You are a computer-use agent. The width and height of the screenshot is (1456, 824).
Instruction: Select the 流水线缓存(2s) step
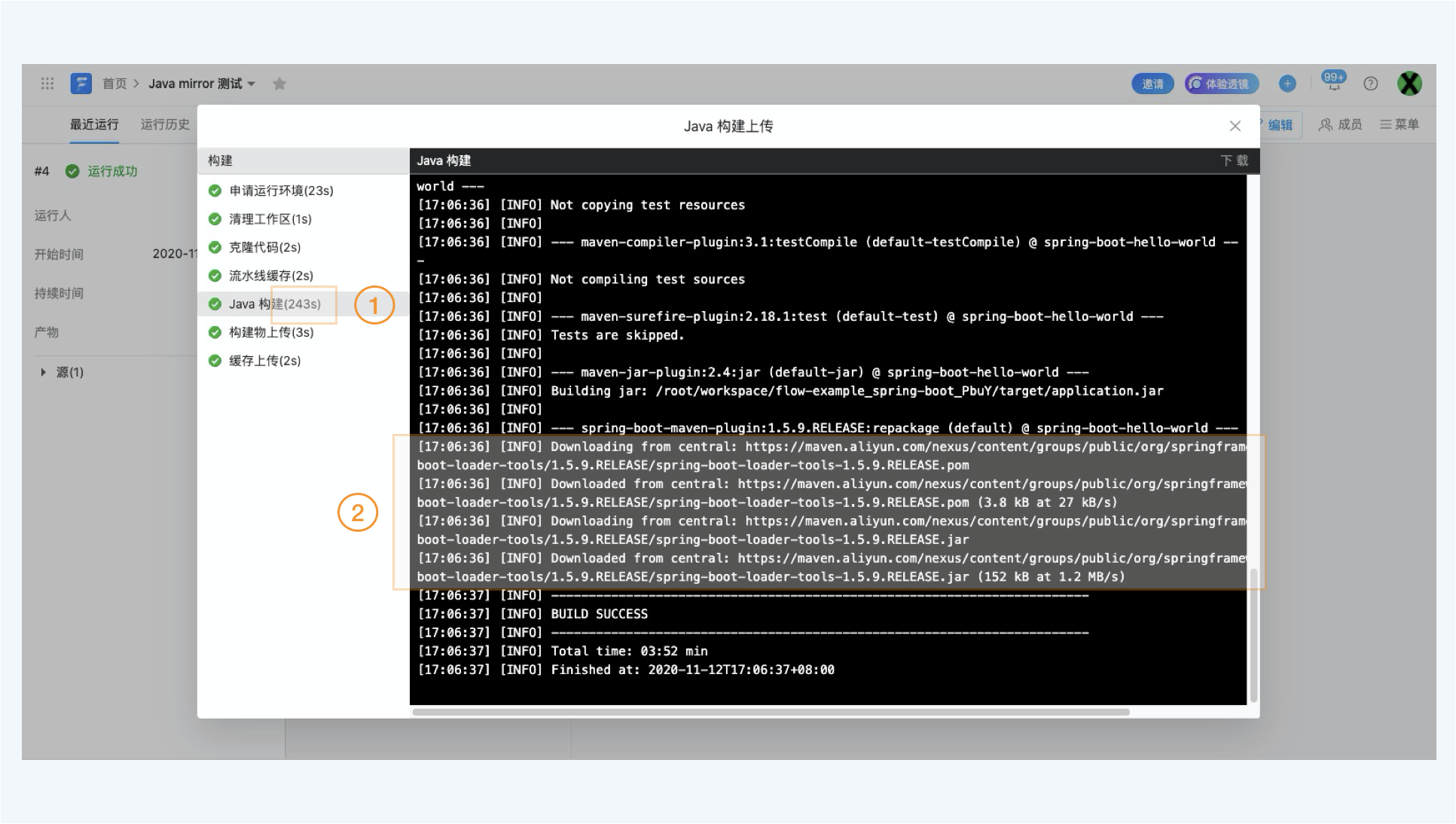[x=303, y=276]
